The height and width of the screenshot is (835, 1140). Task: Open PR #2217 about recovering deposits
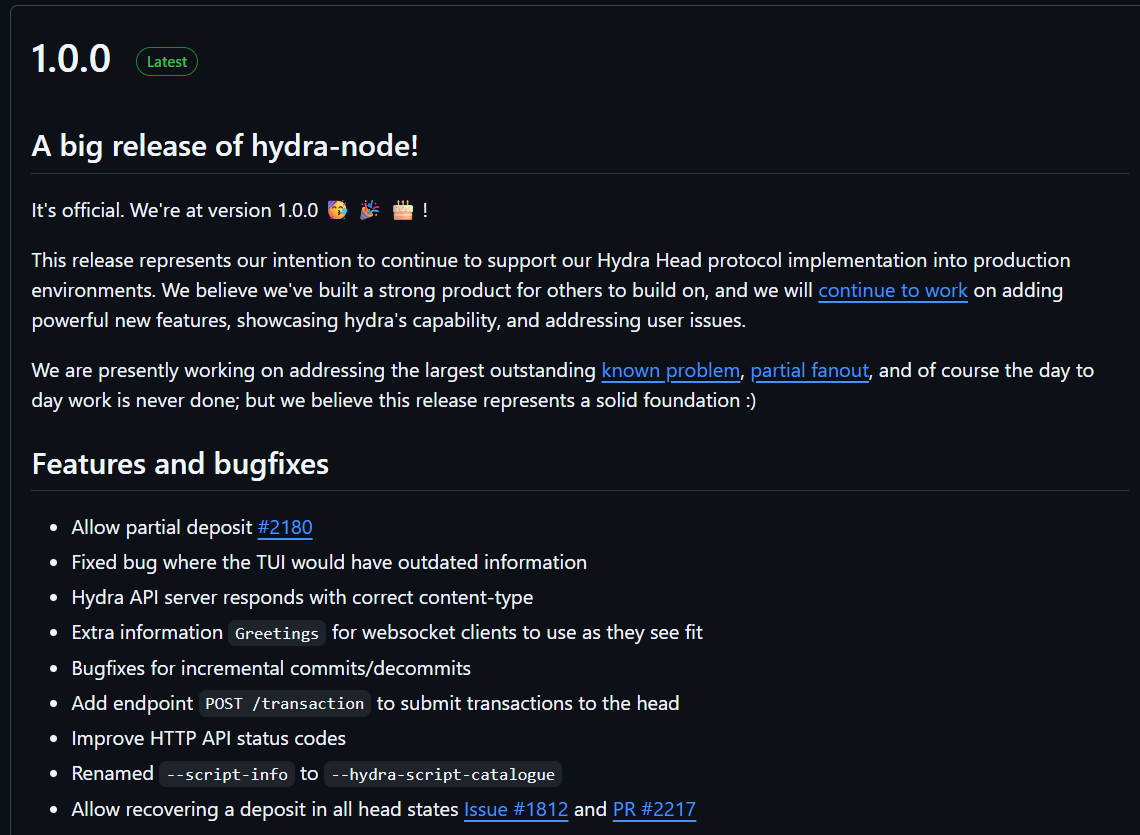[x=654, y=809]
